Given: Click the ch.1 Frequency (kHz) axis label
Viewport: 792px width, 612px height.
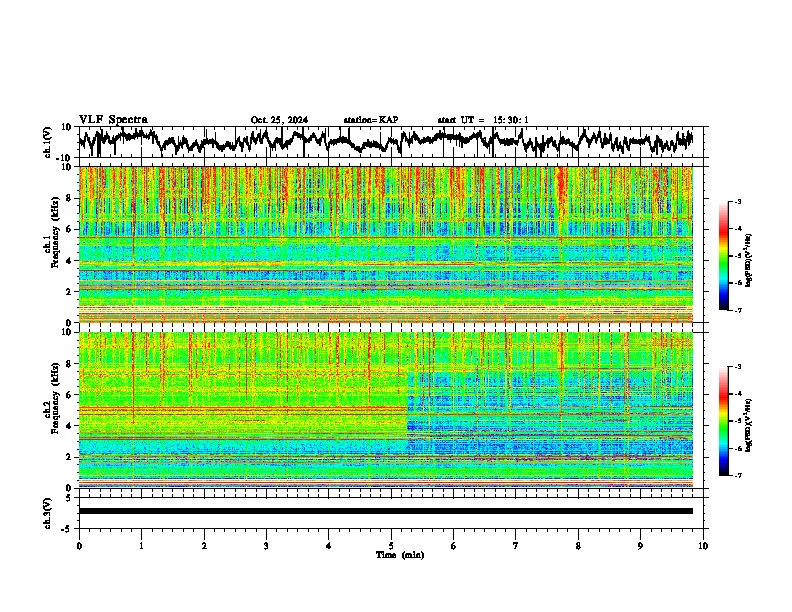Looking at the screenshot, I should pos(51,232).
